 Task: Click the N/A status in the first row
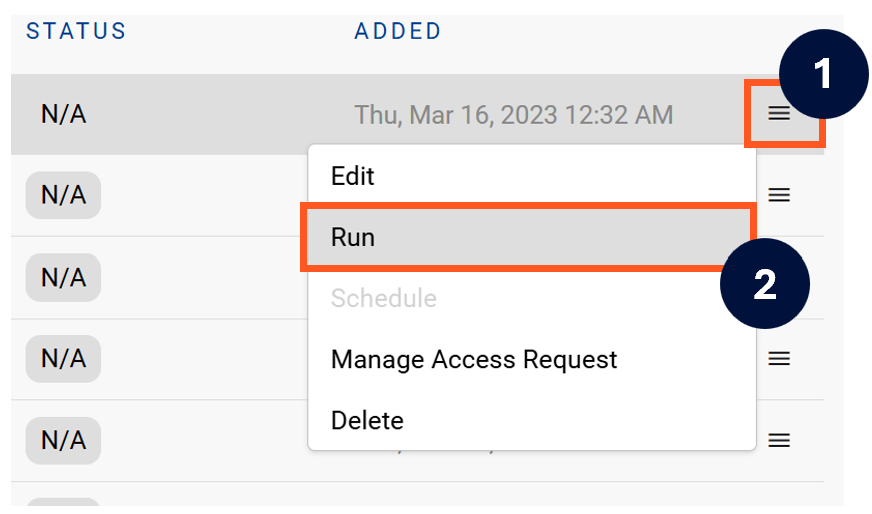tap(63, 114)
